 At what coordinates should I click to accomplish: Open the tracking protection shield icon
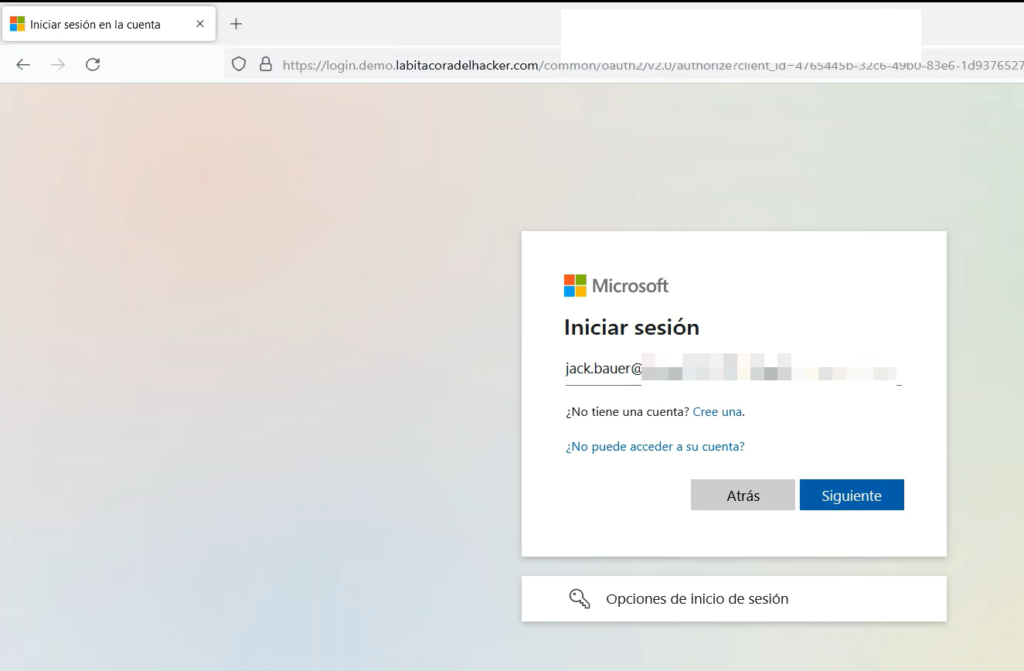(239, 64)
